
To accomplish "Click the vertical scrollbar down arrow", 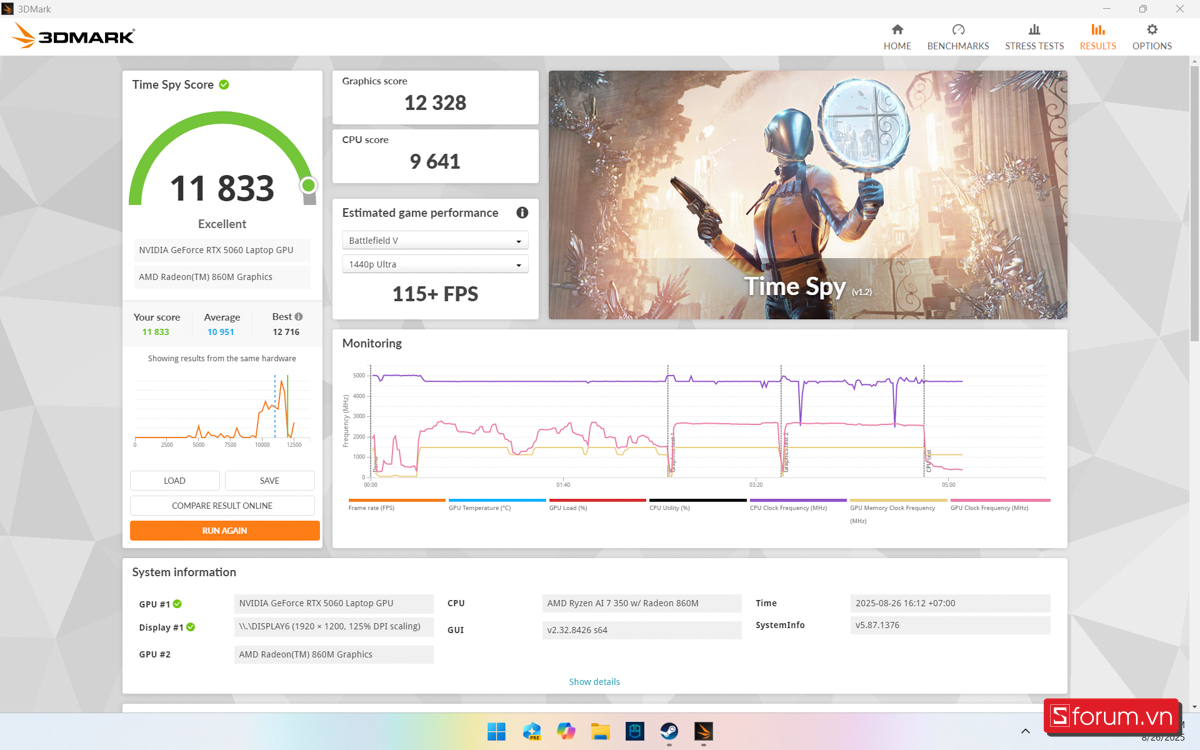I will [x=1192, y=706].
